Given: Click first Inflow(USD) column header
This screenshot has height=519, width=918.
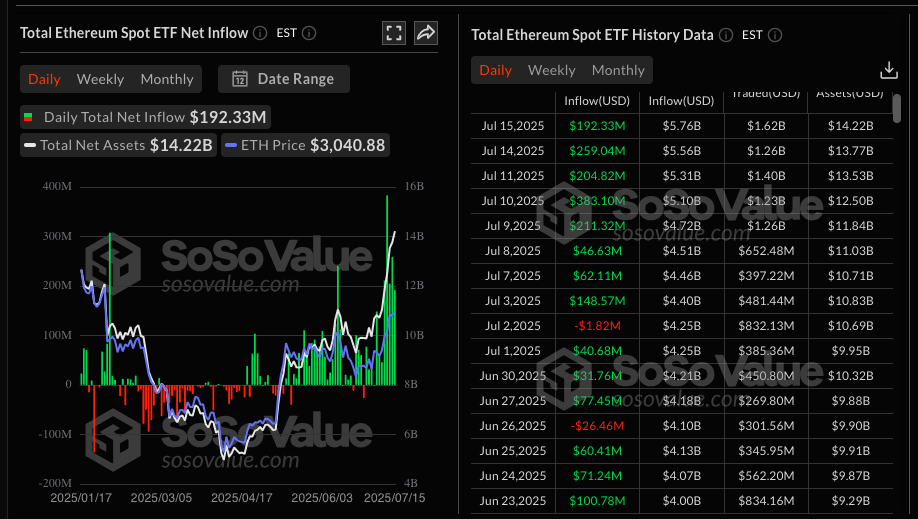Looking at the screenshot, I should 597,101.
